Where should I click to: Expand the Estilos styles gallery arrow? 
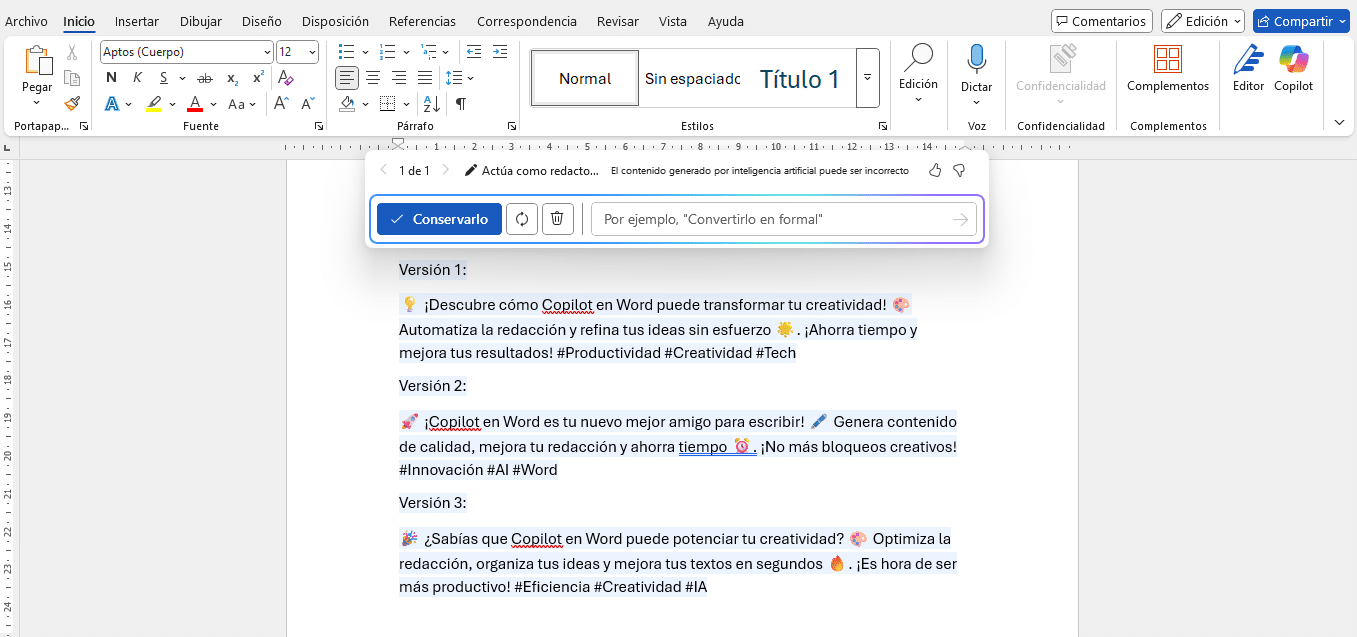click(x=868, y=78)
